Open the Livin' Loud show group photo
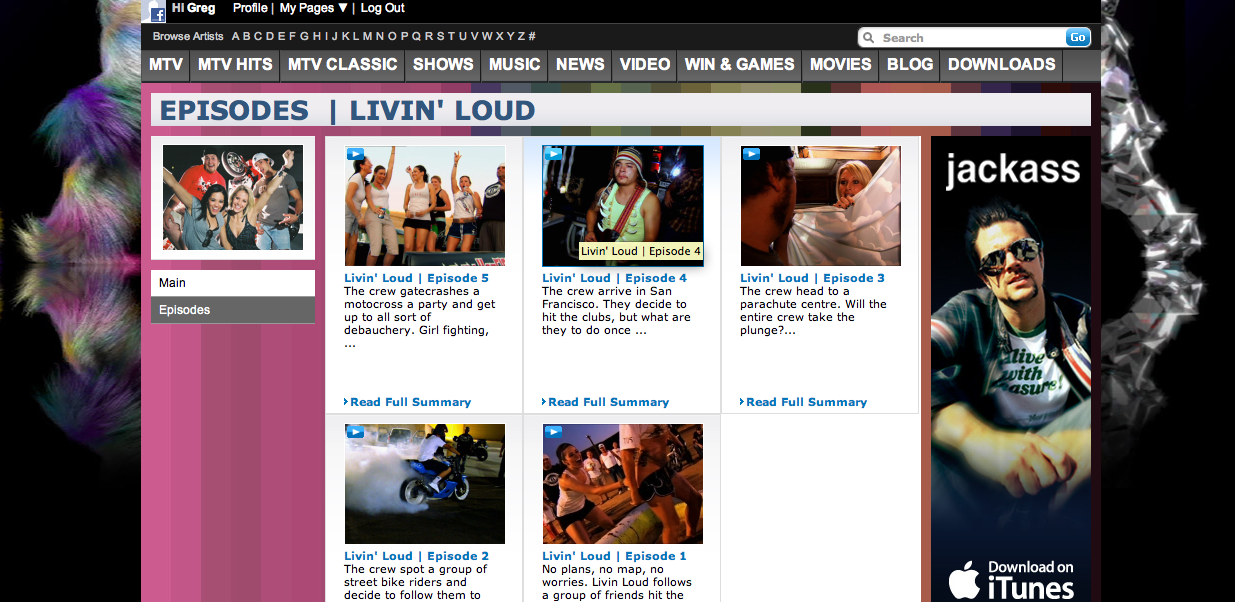Image resolution: width=1235 pixels, height=602 pixels. [x=233, y=197]
